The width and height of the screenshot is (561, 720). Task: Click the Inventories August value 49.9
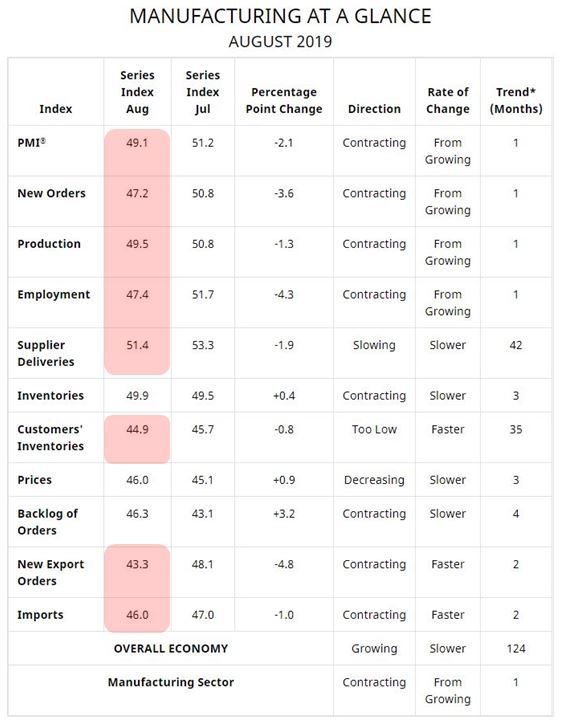coord(137,395)
